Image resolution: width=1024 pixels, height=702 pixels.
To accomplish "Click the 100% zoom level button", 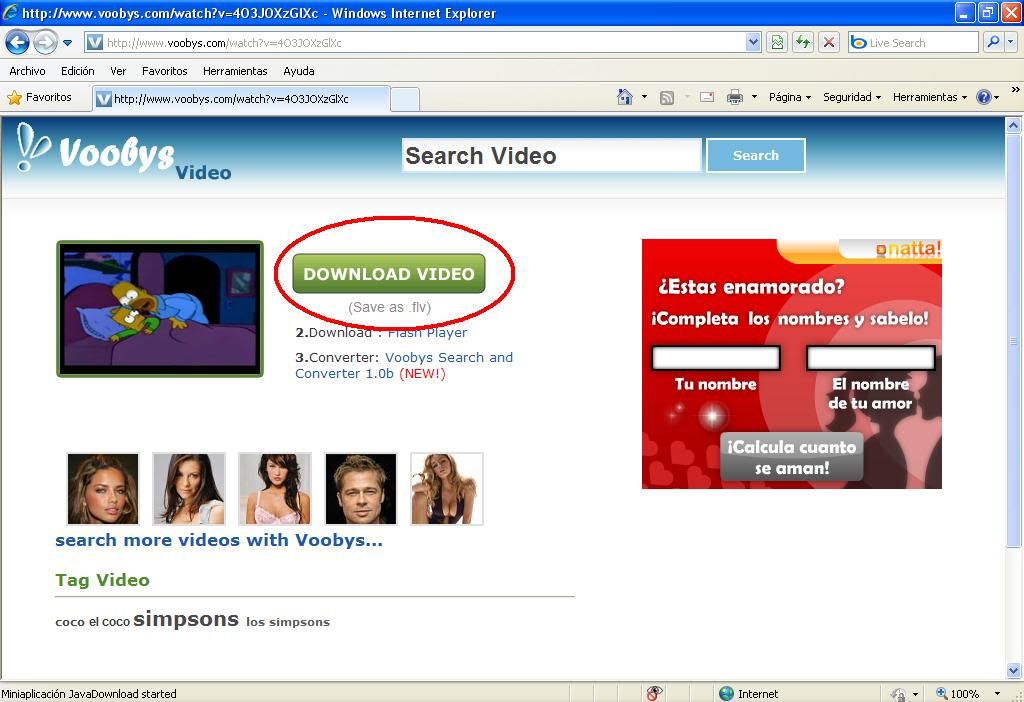I will (x=957, y=694).
